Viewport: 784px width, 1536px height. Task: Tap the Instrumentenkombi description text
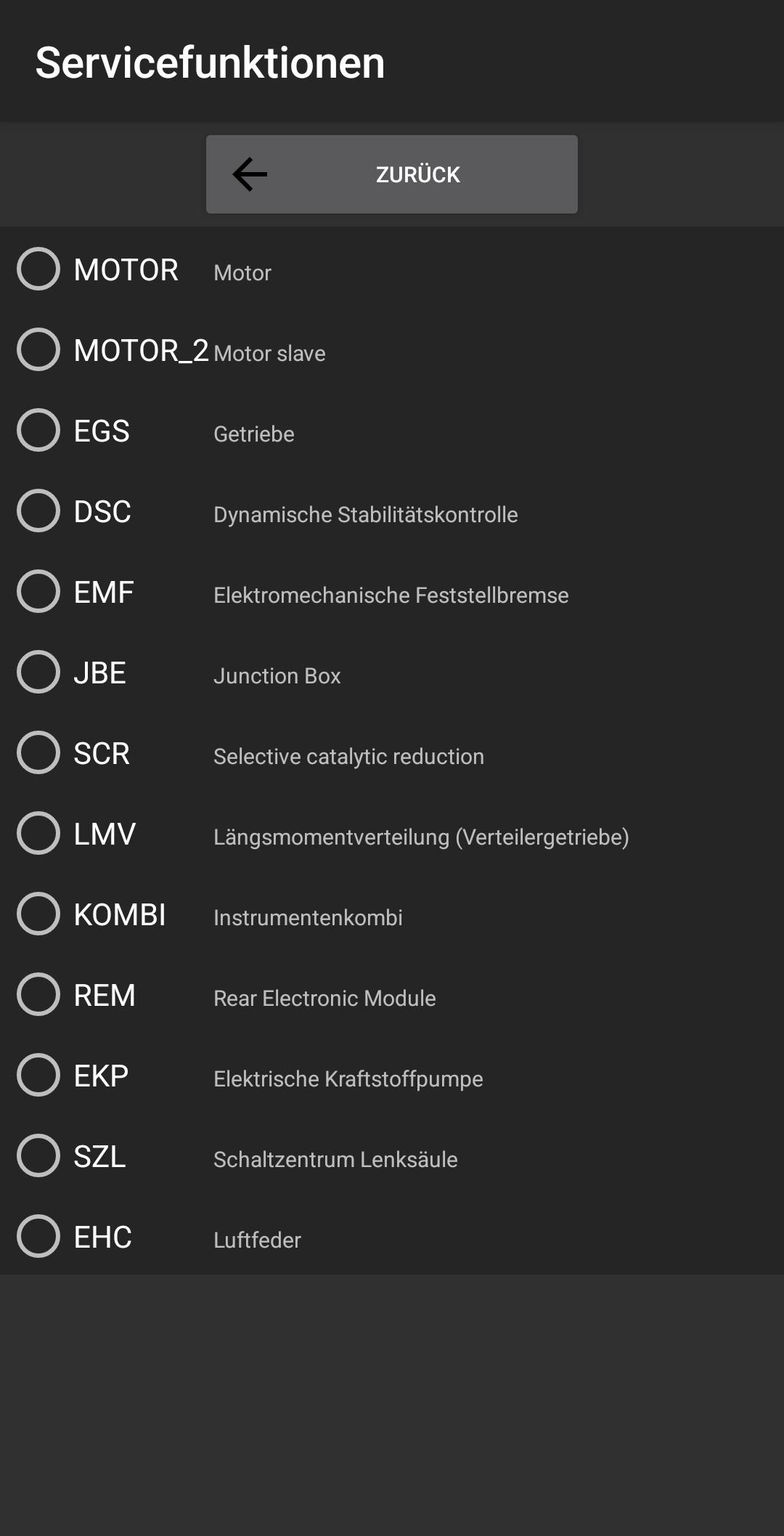[308, 918]
